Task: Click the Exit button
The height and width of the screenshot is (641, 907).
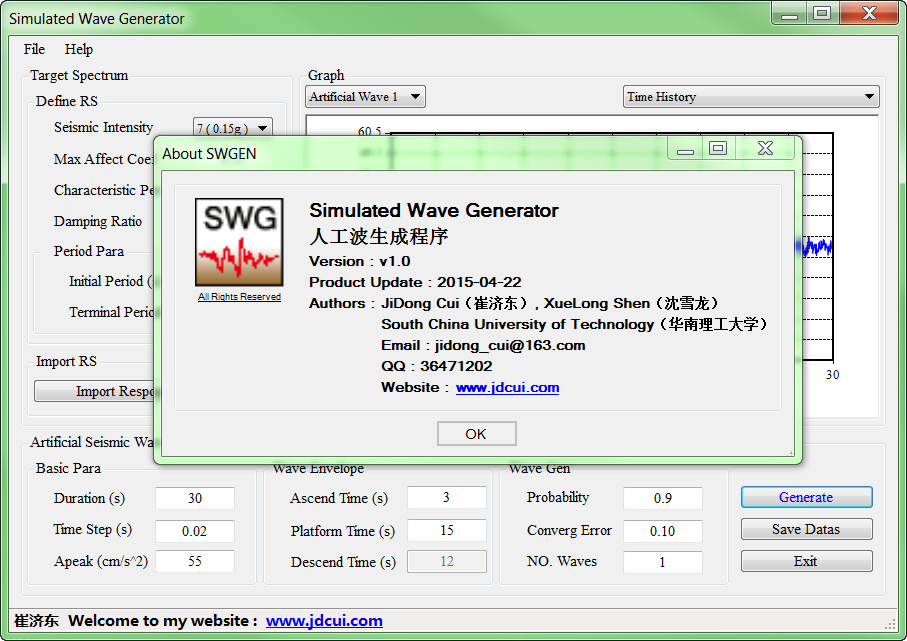Action: click(806, 561)
